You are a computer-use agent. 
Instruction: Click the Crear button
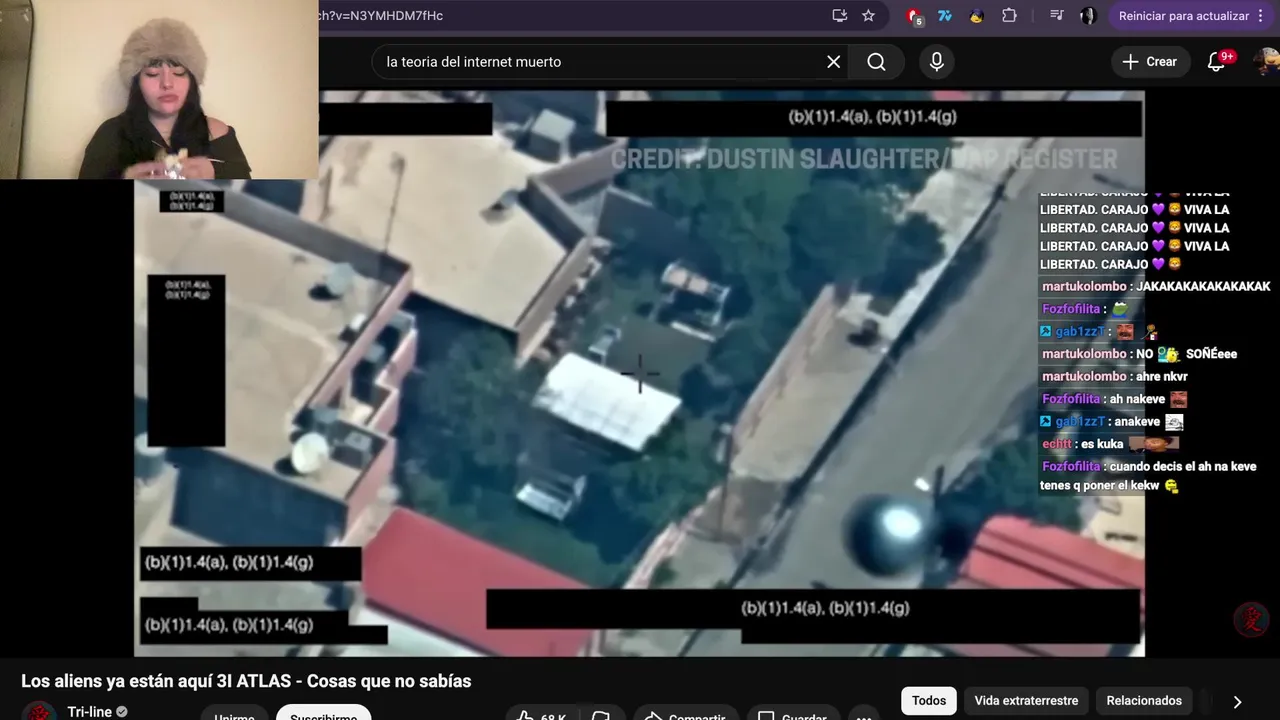(1149, 62)
